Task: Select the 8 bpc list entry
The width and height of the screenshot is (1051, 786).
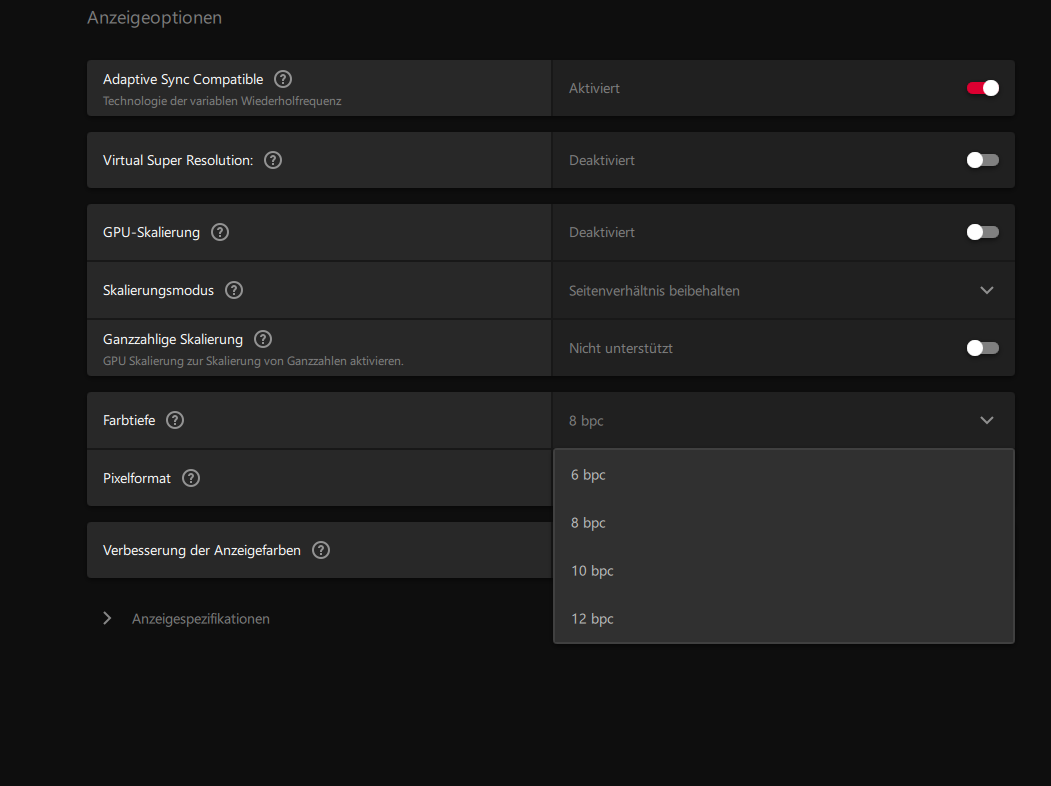Action: pos(589,523)
